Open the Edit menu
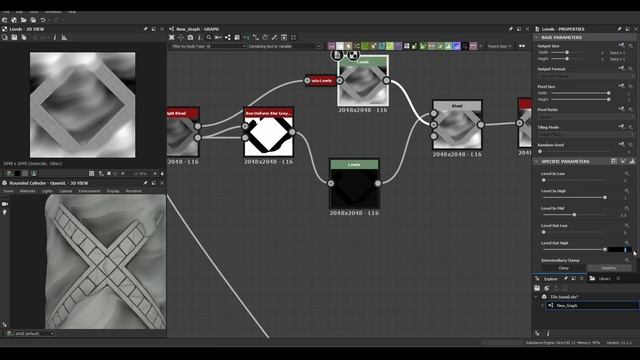Viewport: 640px width, 360px height. click(x=19, y=12)
